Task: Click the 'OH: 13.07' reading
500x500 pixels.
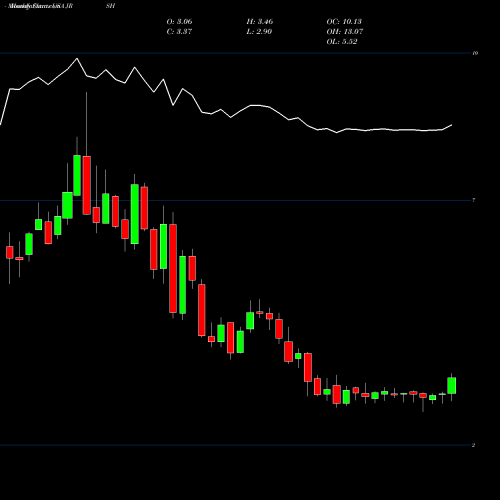Action: (345, 32)
